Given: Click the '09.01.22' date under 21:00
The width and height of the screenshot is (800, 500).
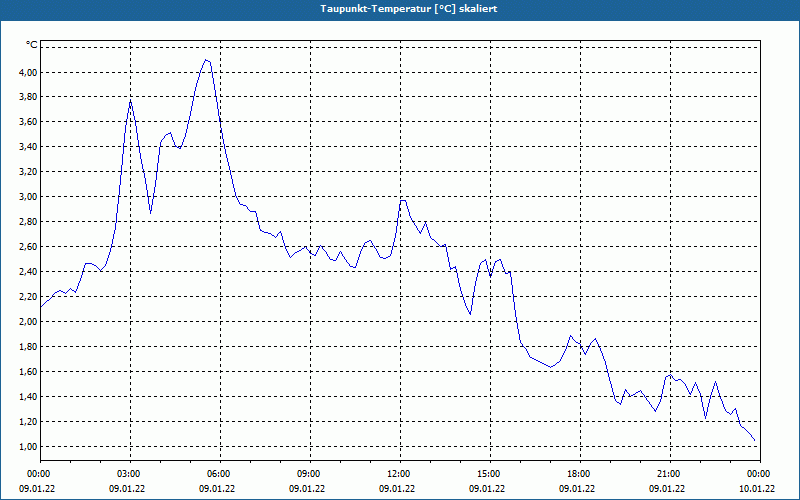Looking at the screenshot, I should [x=667, y=488].
